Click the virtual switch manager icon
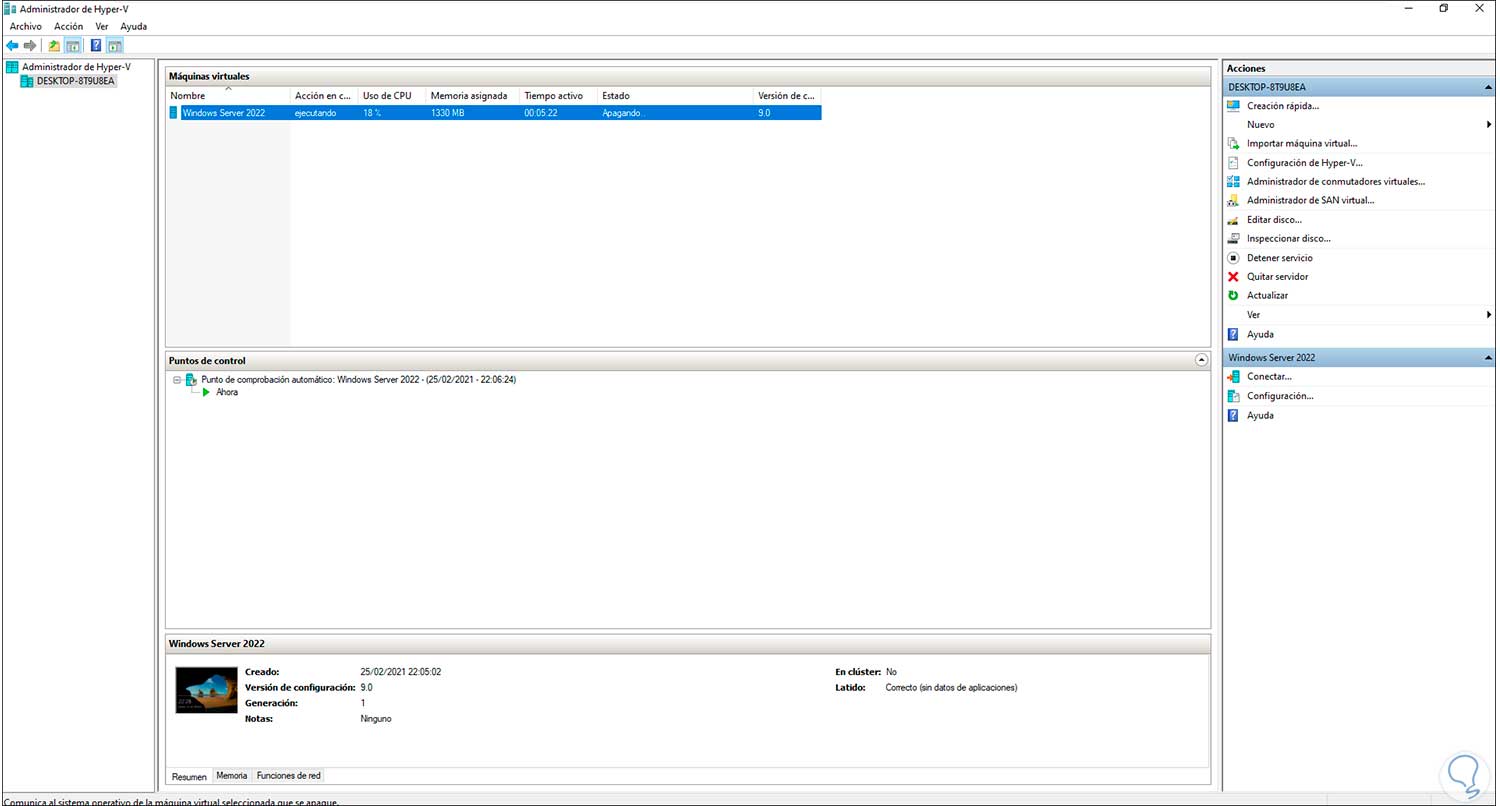Screen dimensions: 1500x806 (1233, 182)
